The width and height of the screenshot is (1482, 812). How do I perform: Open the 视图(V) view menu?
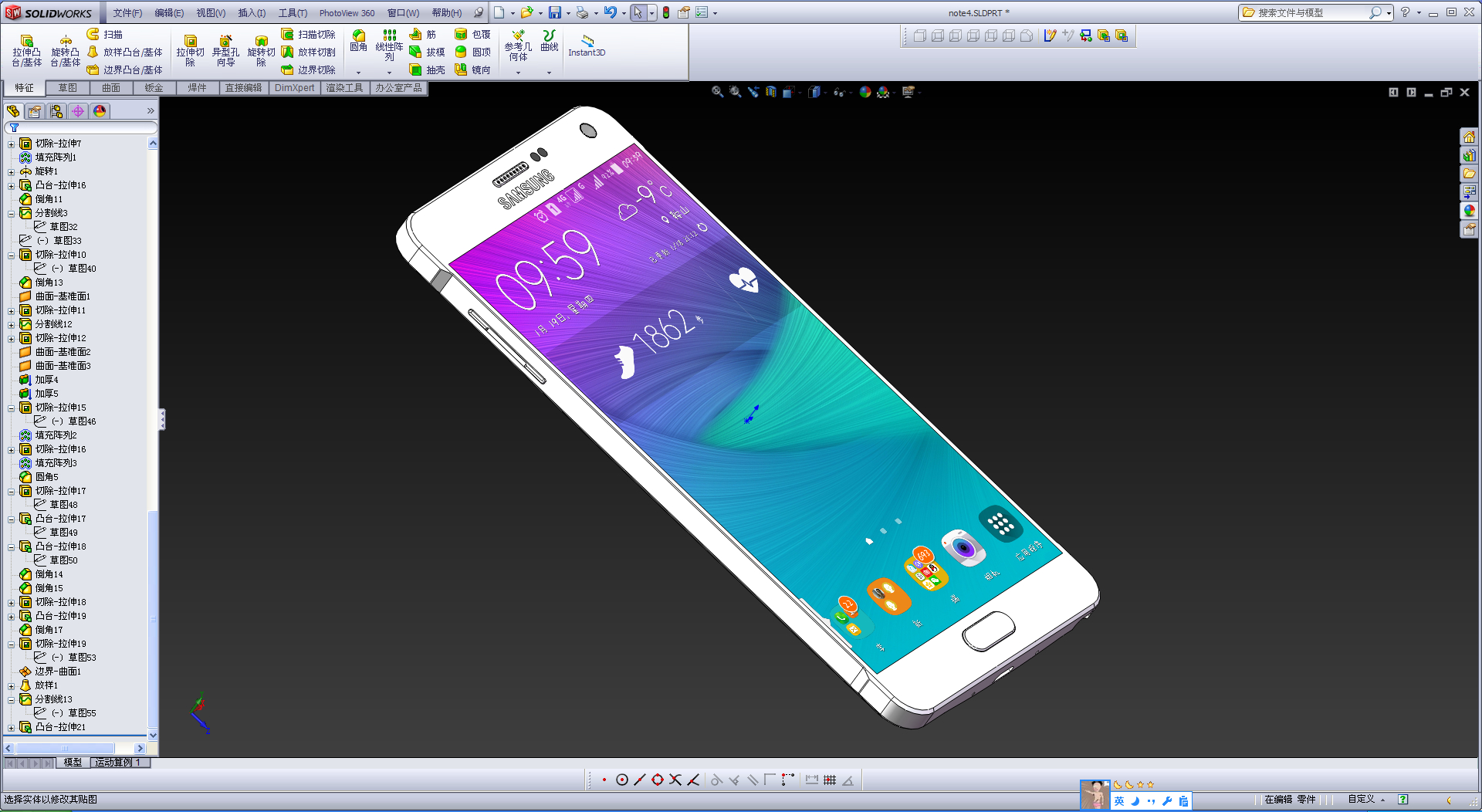[211, 13]
